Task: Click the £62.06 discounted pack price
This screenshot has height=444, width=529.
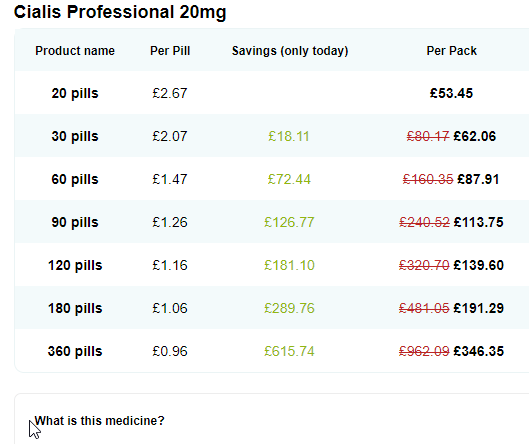Action: coord(475,136)
